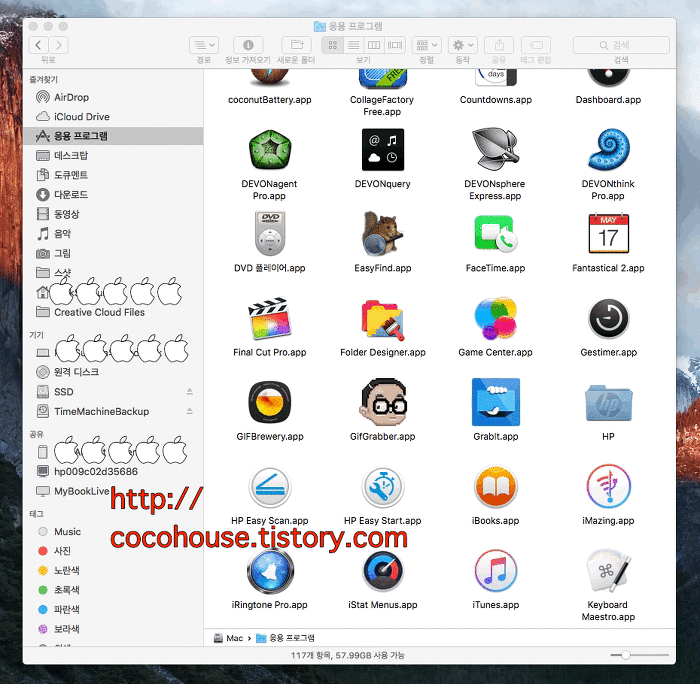Select the purple 보라색 tag

[x=113, y=629]
